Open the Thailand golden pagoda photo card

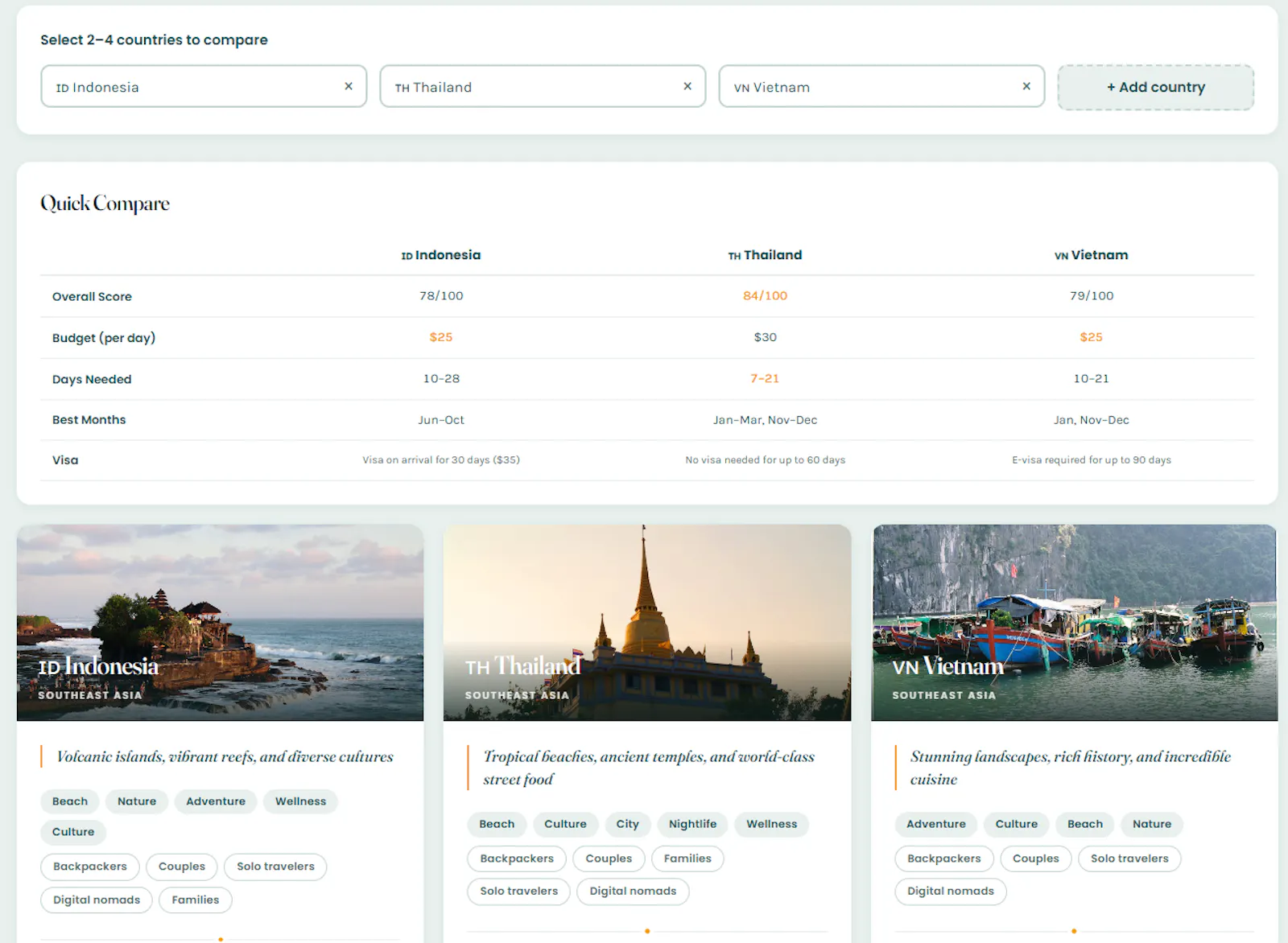coord(647,623)
